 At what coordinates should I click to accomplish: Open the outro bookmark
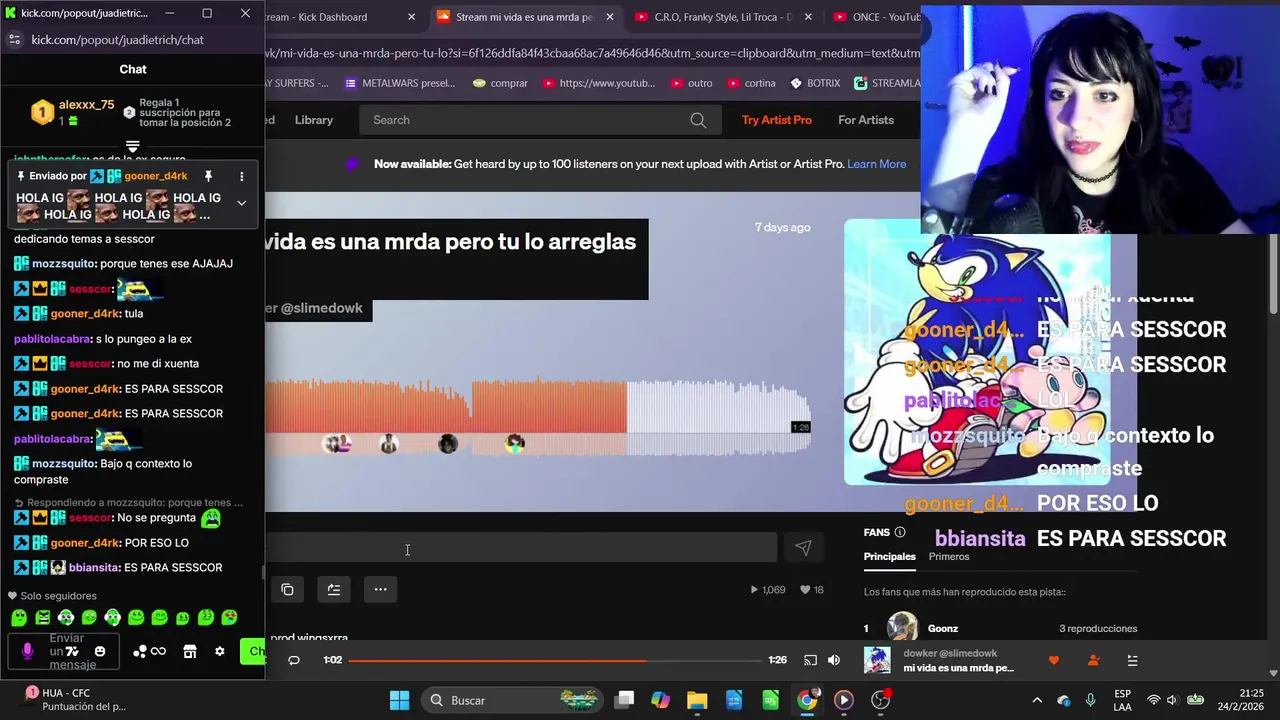[x=691, y=83]
